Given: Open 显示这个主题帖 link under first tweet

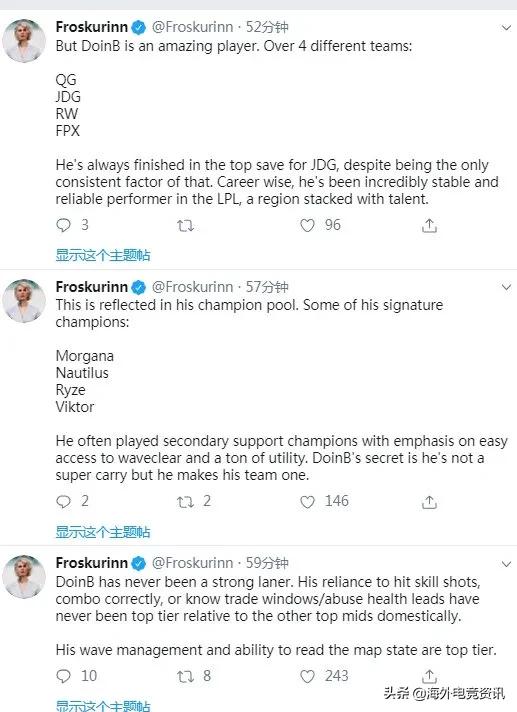Looking at the screenshot, I should coord(103,255).
